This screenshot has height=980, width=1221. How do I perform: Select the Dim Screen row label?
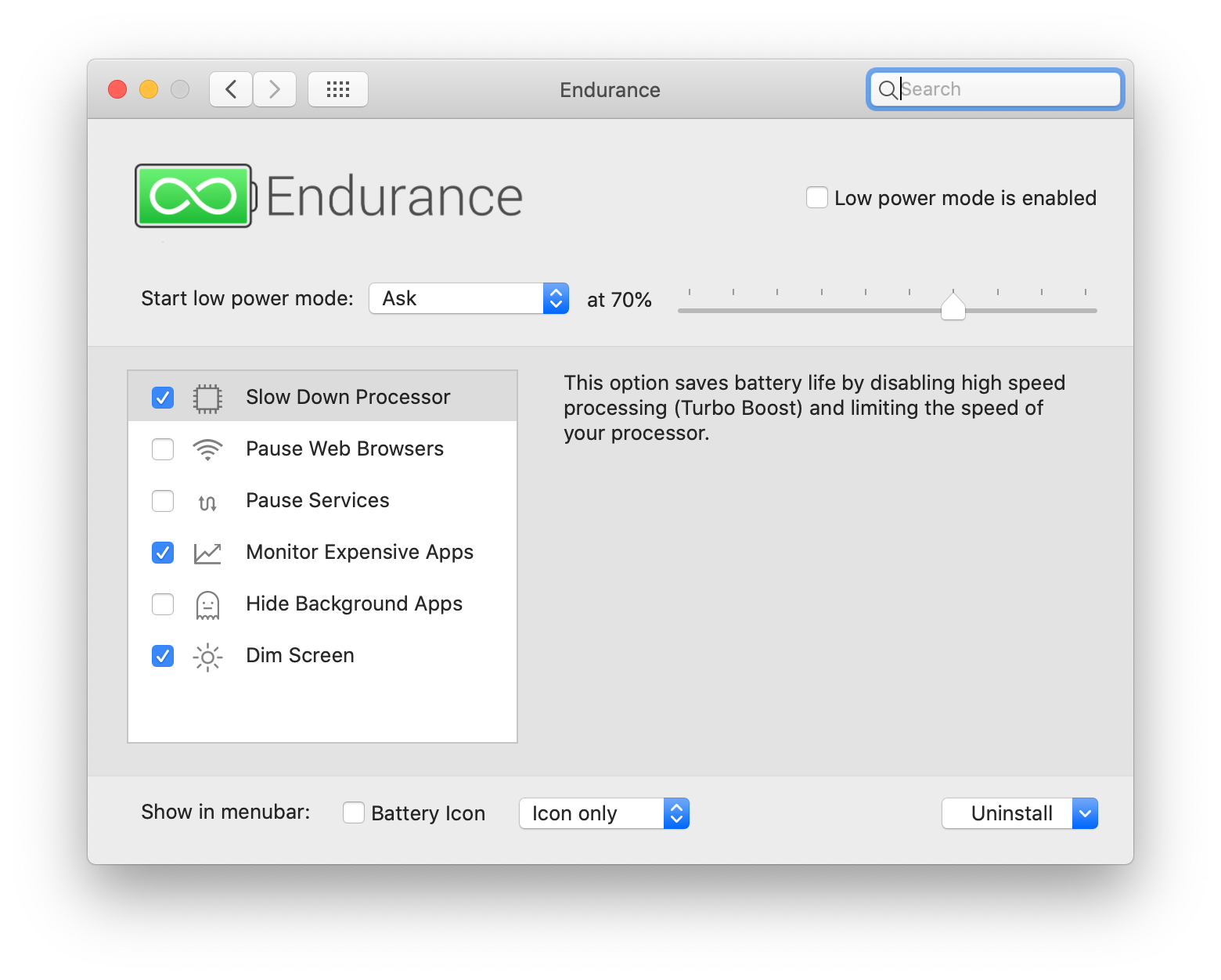(301, 655)
